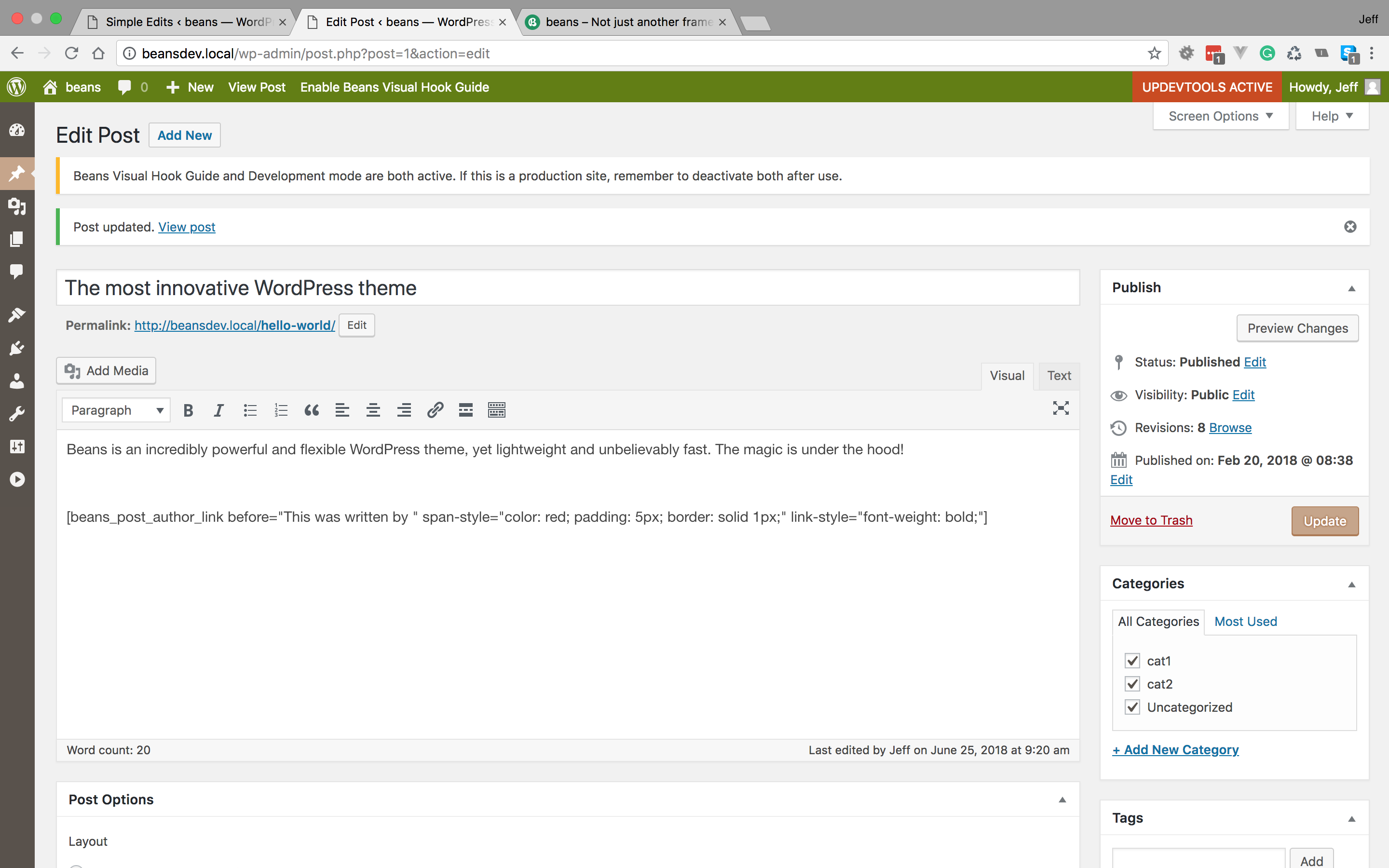Select the All Categories tab
Screen dimensions: 1389x868
(1158, 621)
